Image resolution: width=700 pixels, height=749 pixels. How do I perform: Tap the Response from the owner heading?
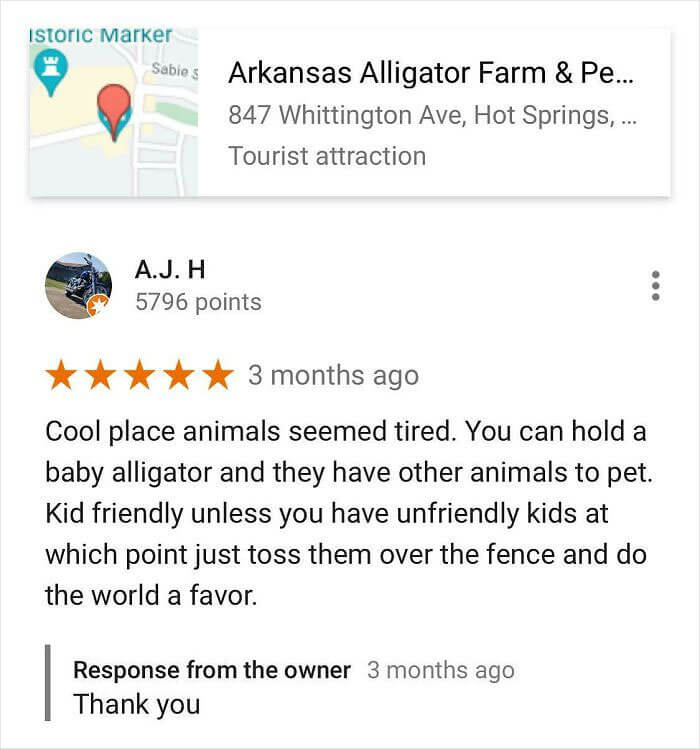coord(212,670)
